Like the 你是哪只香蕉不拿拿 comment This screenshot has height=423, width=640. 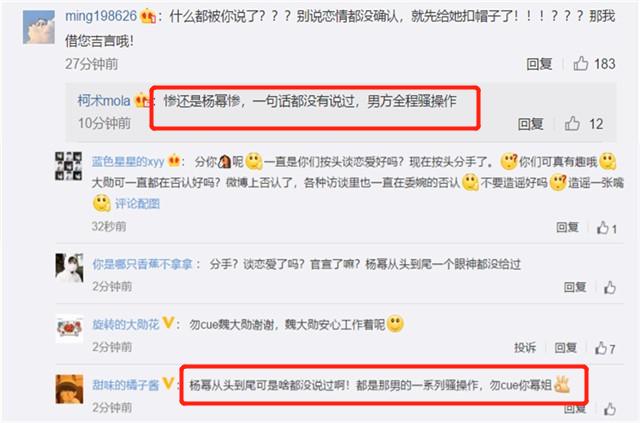click(610, 287)
